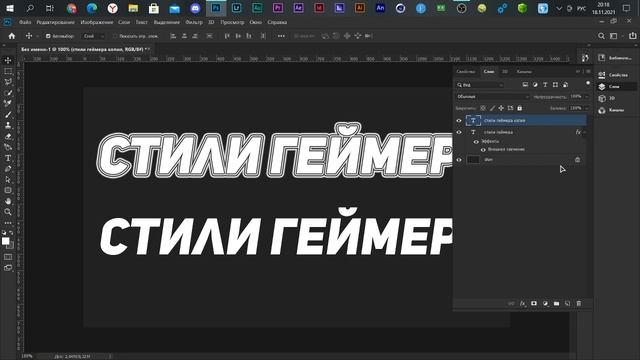The width and height of the screenshot is (640, 360).
Task: Open workspace switcher dropdown at top right
Action: 616,36
